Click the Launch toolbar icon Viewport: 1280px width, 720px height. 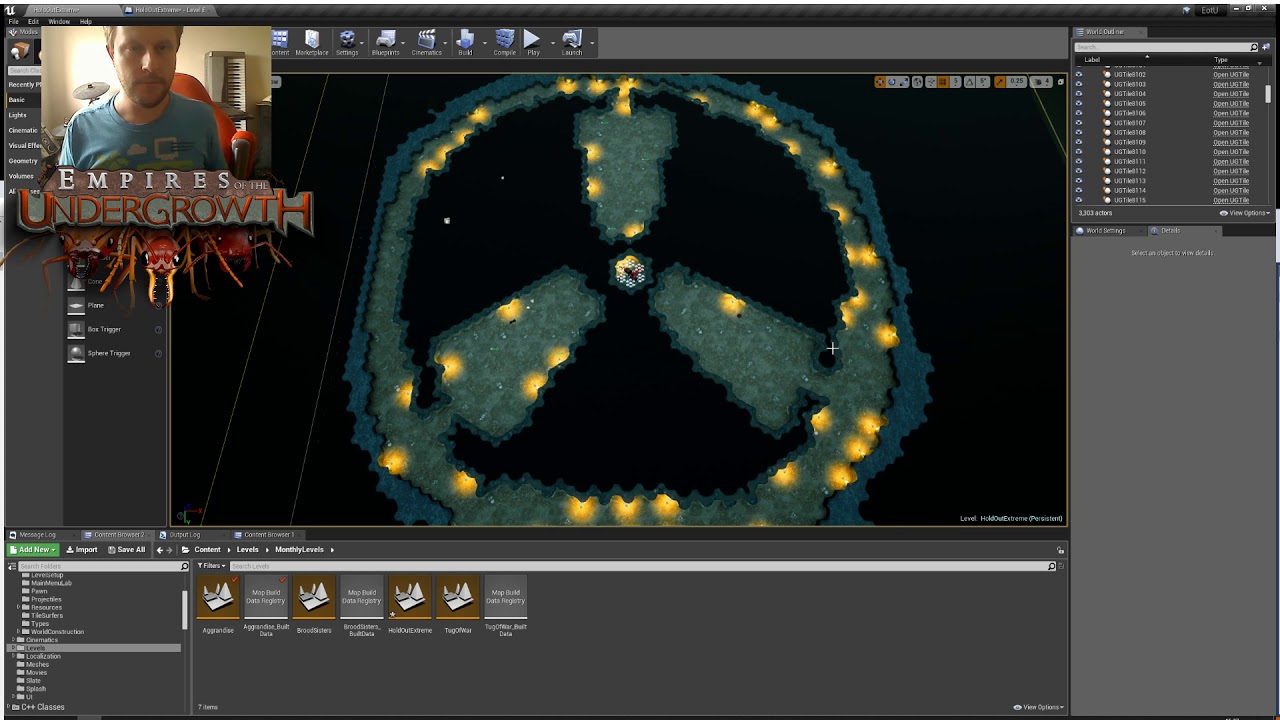[571, 41]
